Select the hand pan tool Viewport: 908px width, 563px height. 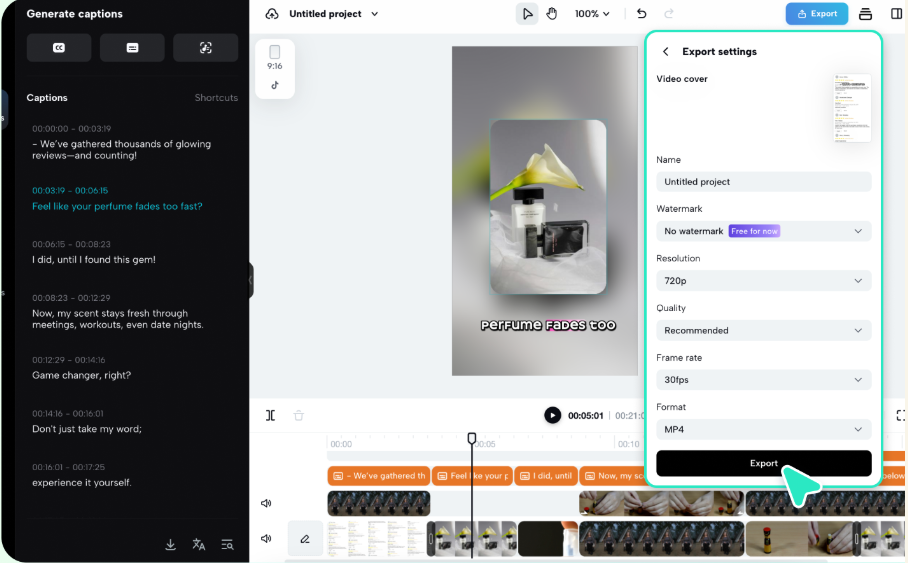coord(551,14)
